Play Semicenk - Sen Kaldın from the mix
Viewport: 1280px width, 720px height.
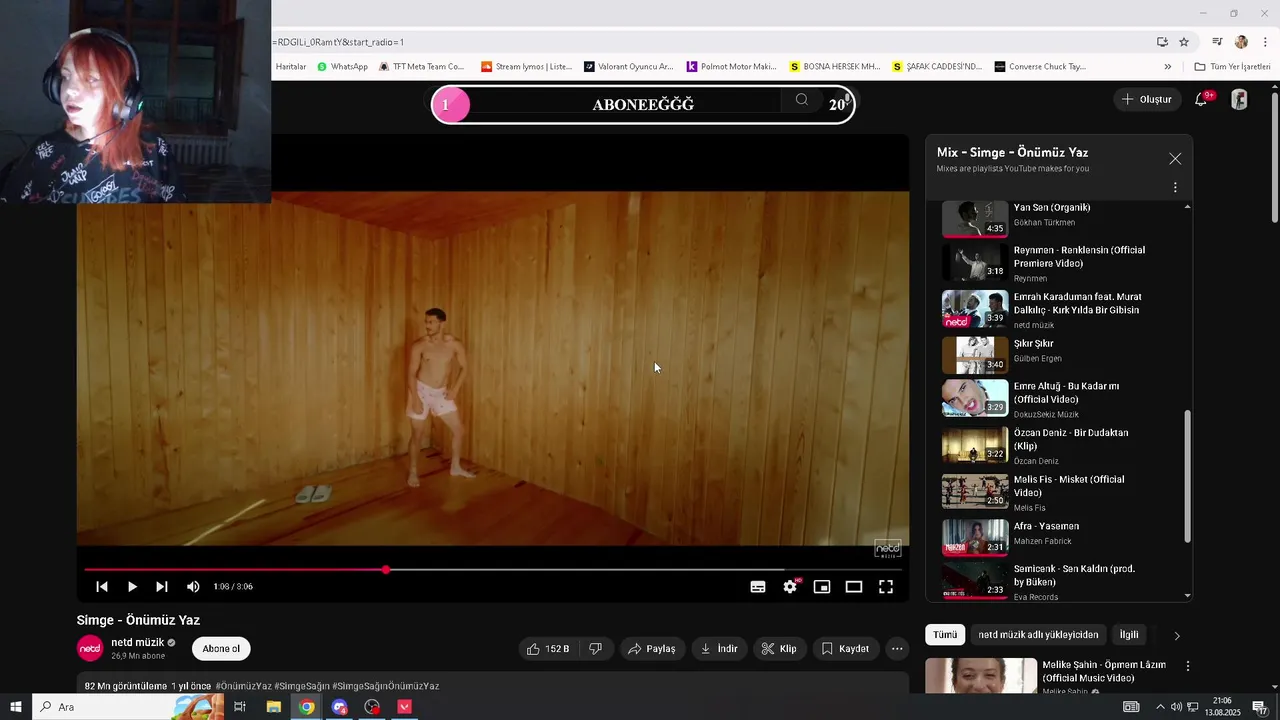(1074, 575)
